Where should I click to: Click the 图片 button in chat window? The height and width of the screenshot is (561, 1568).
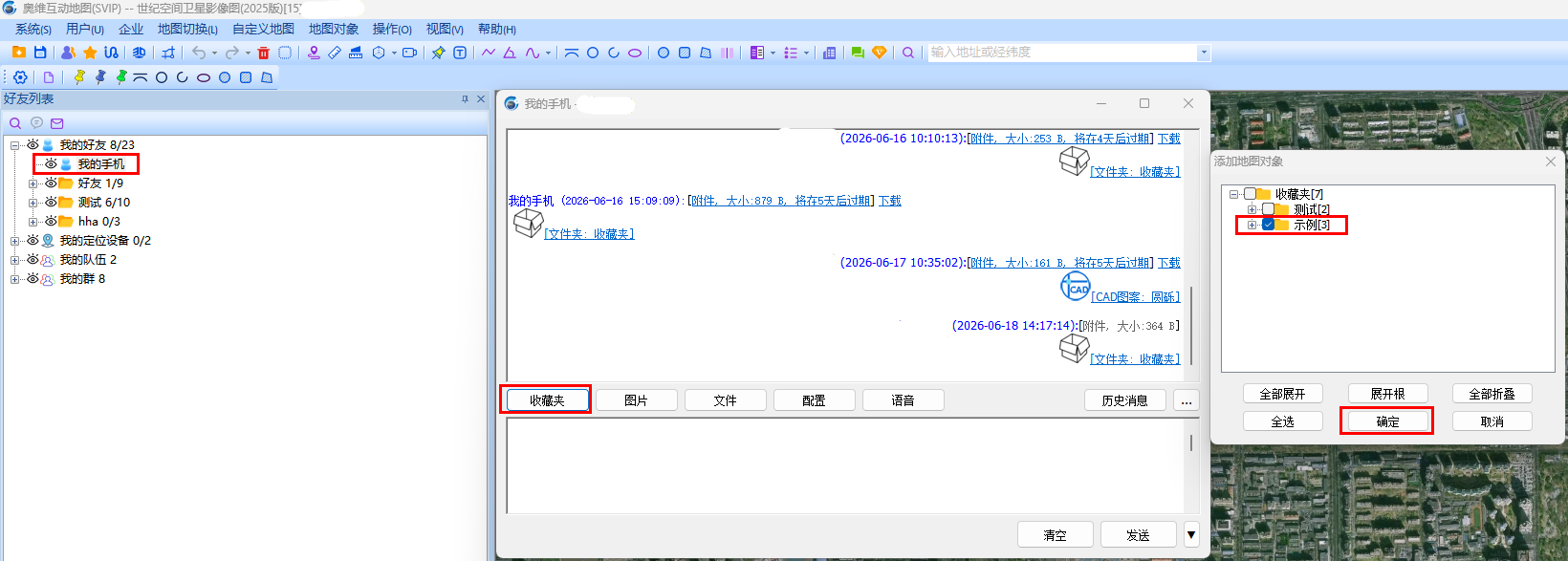point(636,400)
